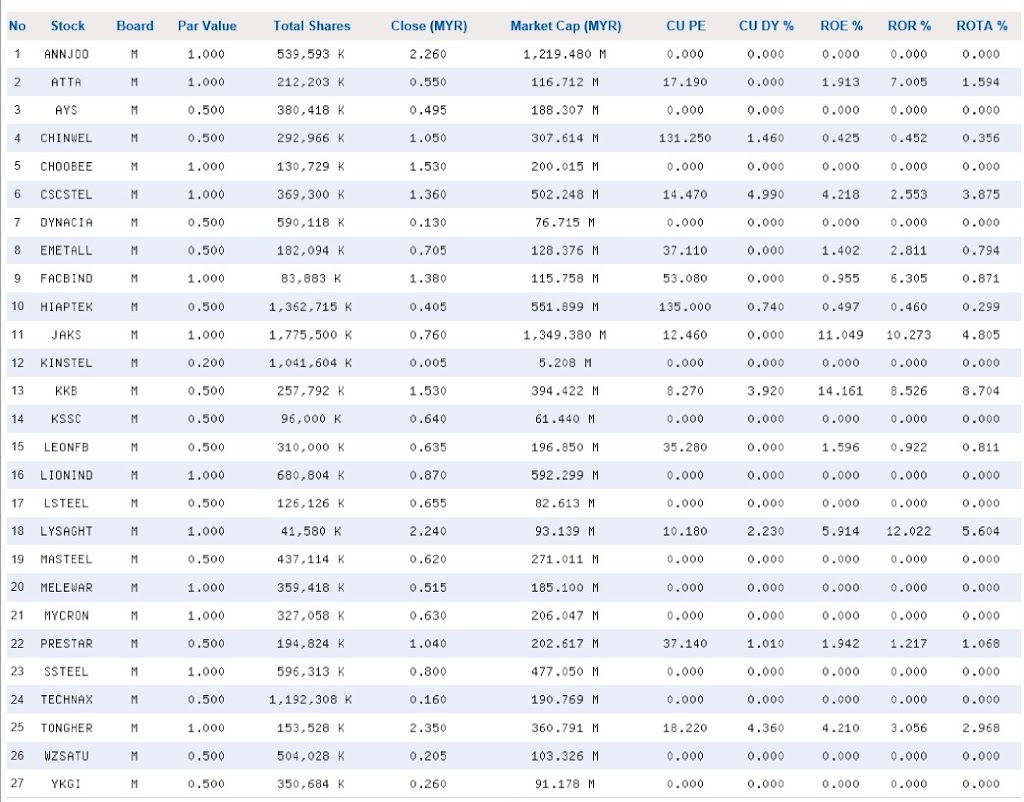This screenshot has width=1024, height=802.
Task: Click JAKS ROE value 11.049
Action: (x=840, y=335)
